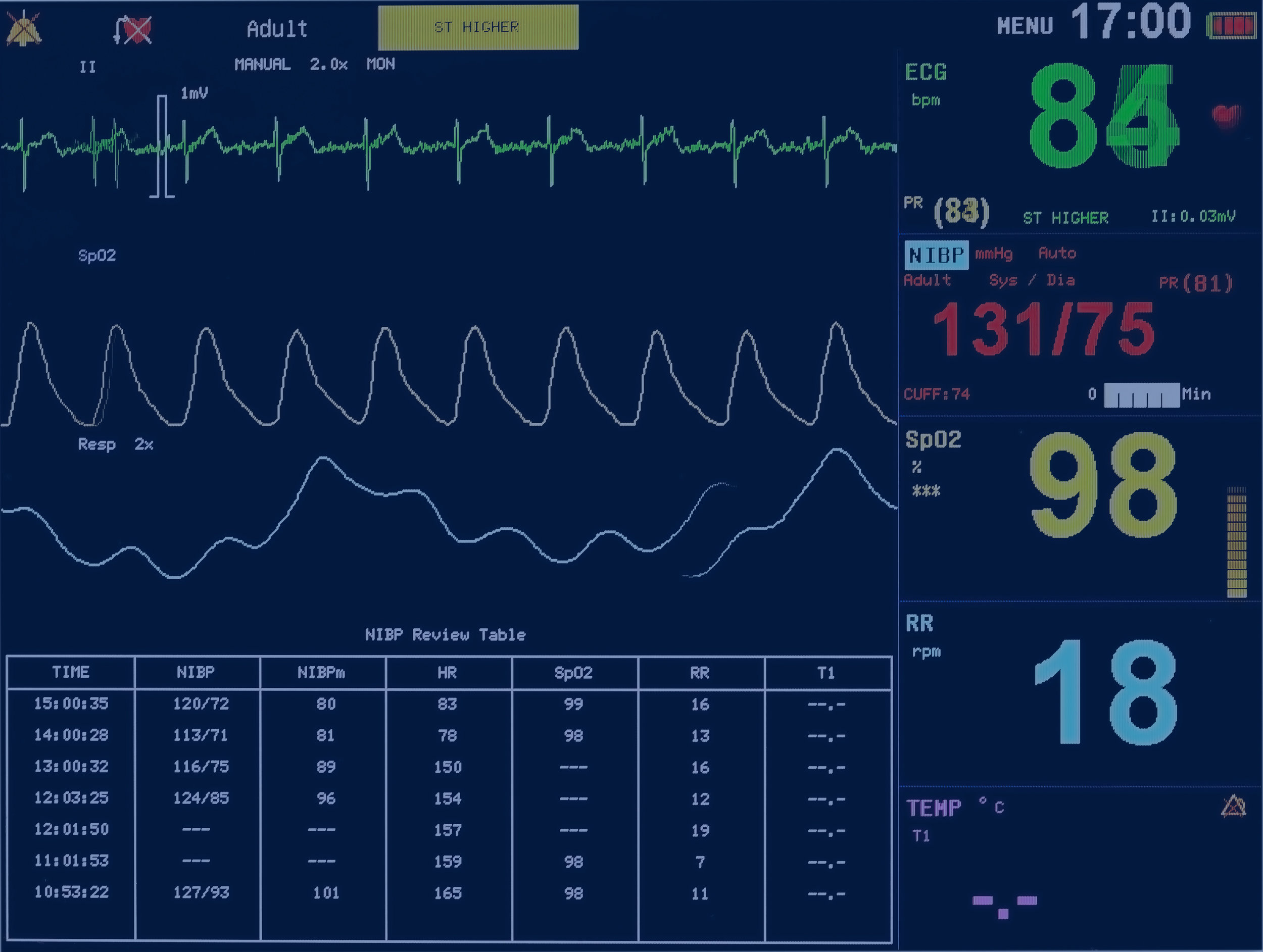The image size is (1263, 952).
Task: Select the highlighted NIBP label
Action: [936, 255]
